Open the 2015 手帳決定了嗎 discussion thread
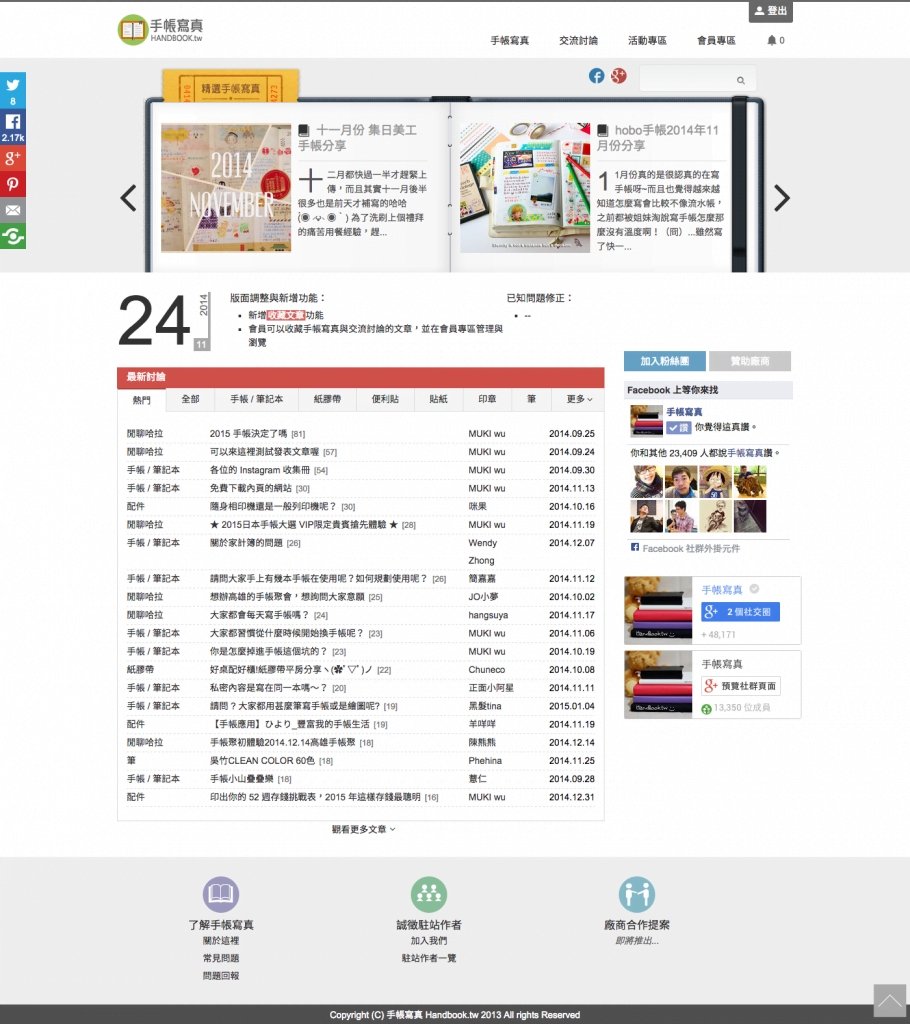Image resolution: width=910 pixels, height=1024 pixels. point(248,434)
